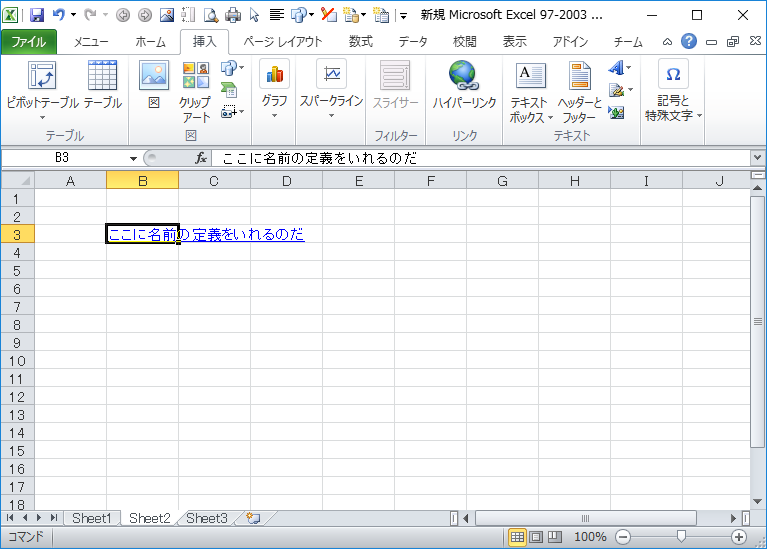This screenshot has height=549, width=767.
Task: Click the 100% zoom level
Action: [x=590, y=537]
